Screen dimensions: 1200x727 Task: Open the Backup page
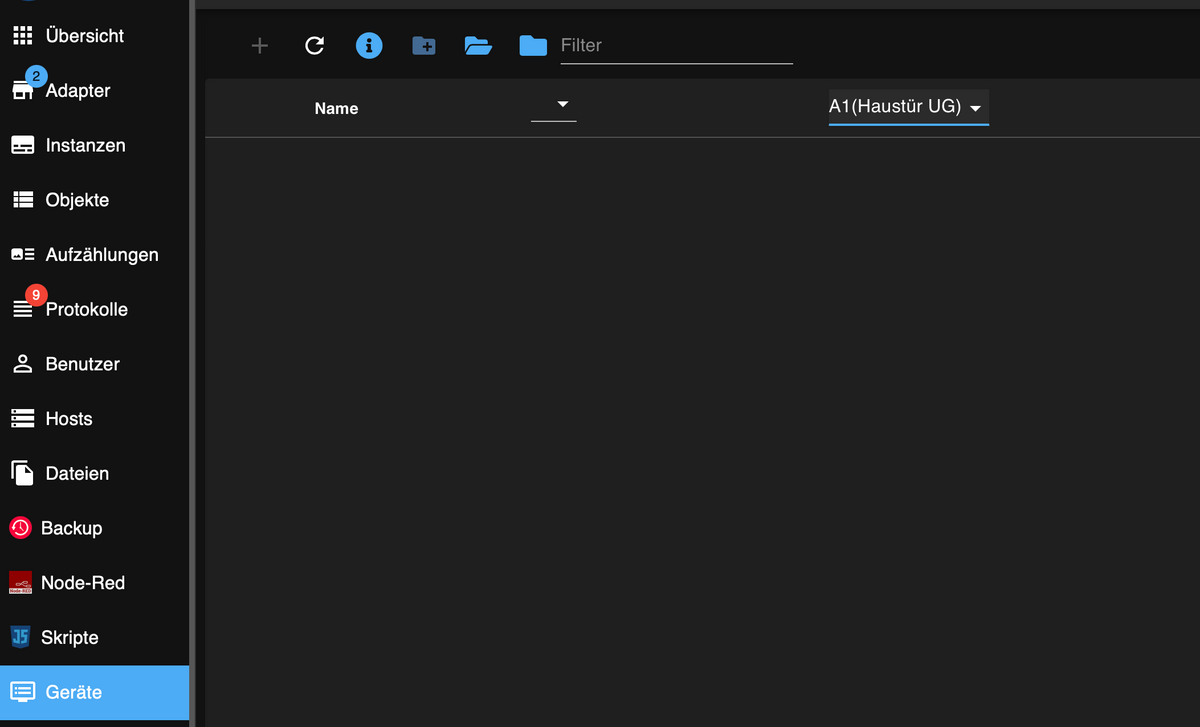pyautogui.click(x=95, y=528)
